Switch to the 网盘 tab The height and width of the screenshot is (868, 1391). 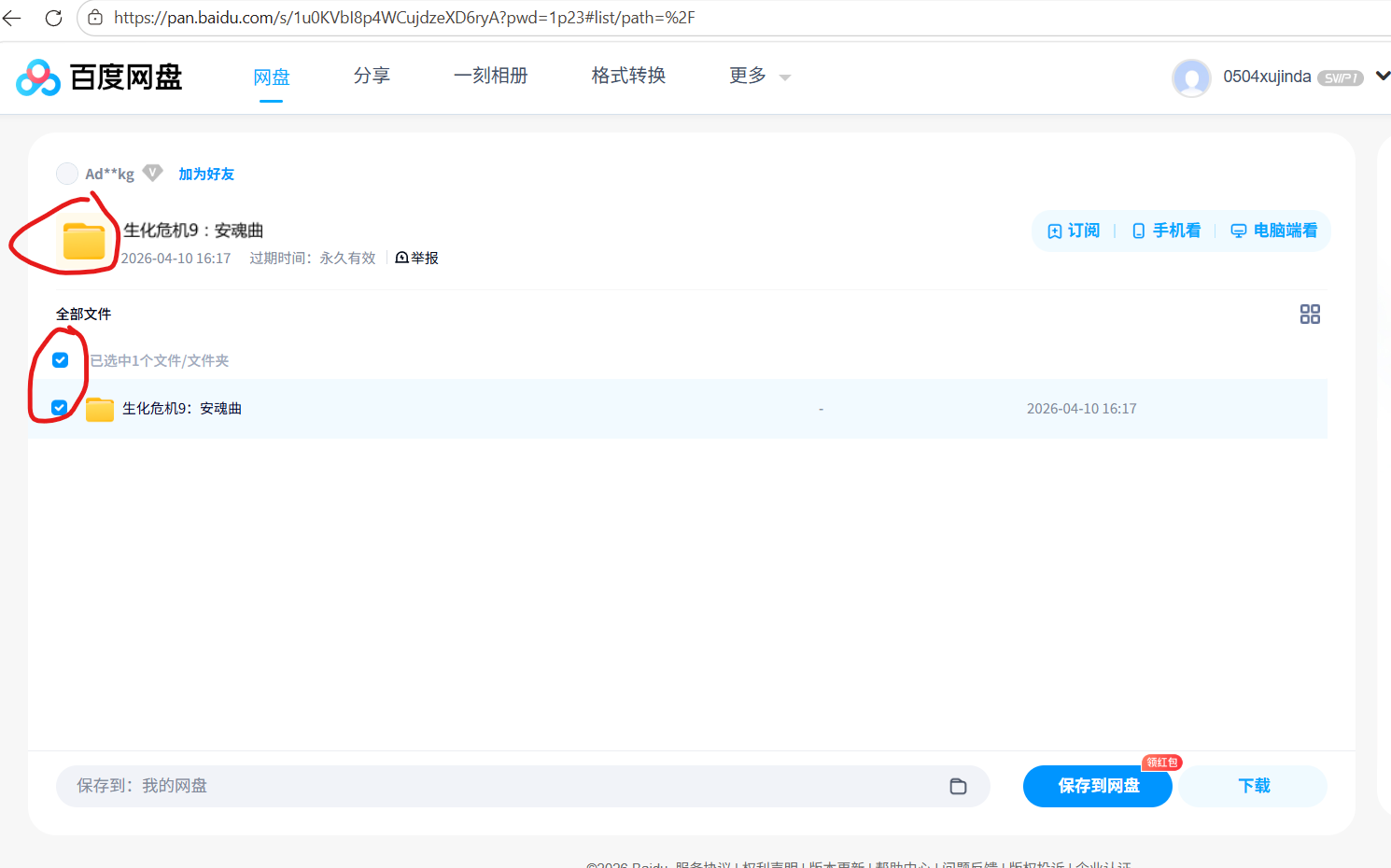[x=272, y=77]
